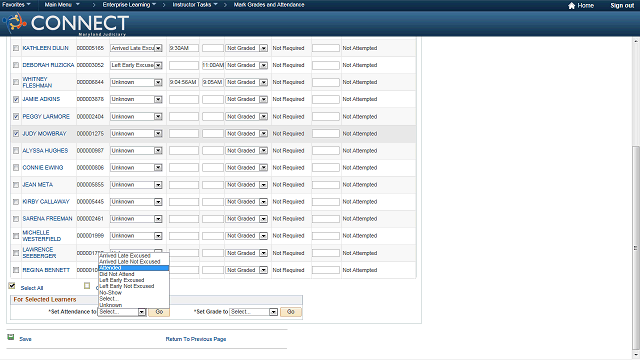Open grade dropdown for Regina Bennett
640x360 pixels.
tap(247, 270)
